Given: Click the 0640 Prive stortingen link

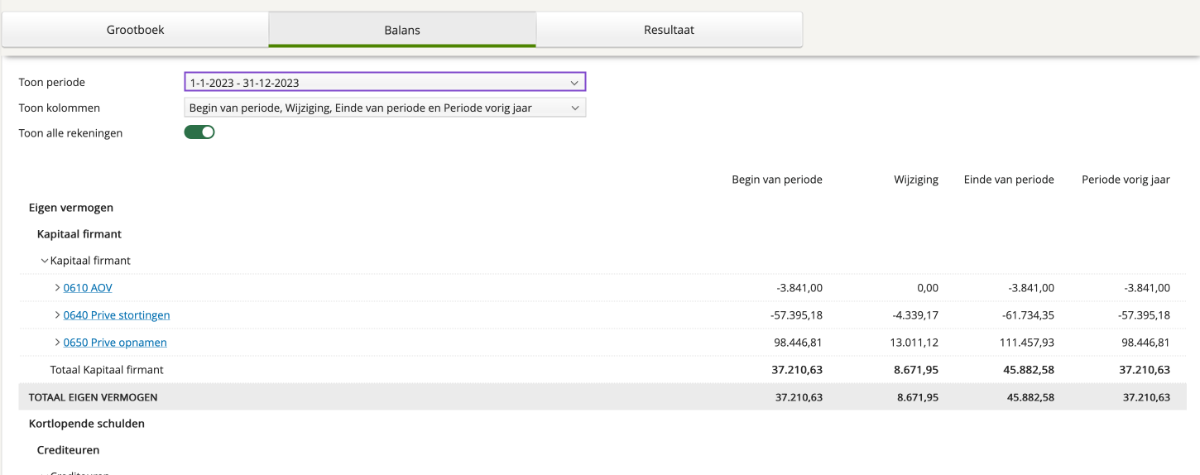Looking at the screenshot, I should coord(116,316).
